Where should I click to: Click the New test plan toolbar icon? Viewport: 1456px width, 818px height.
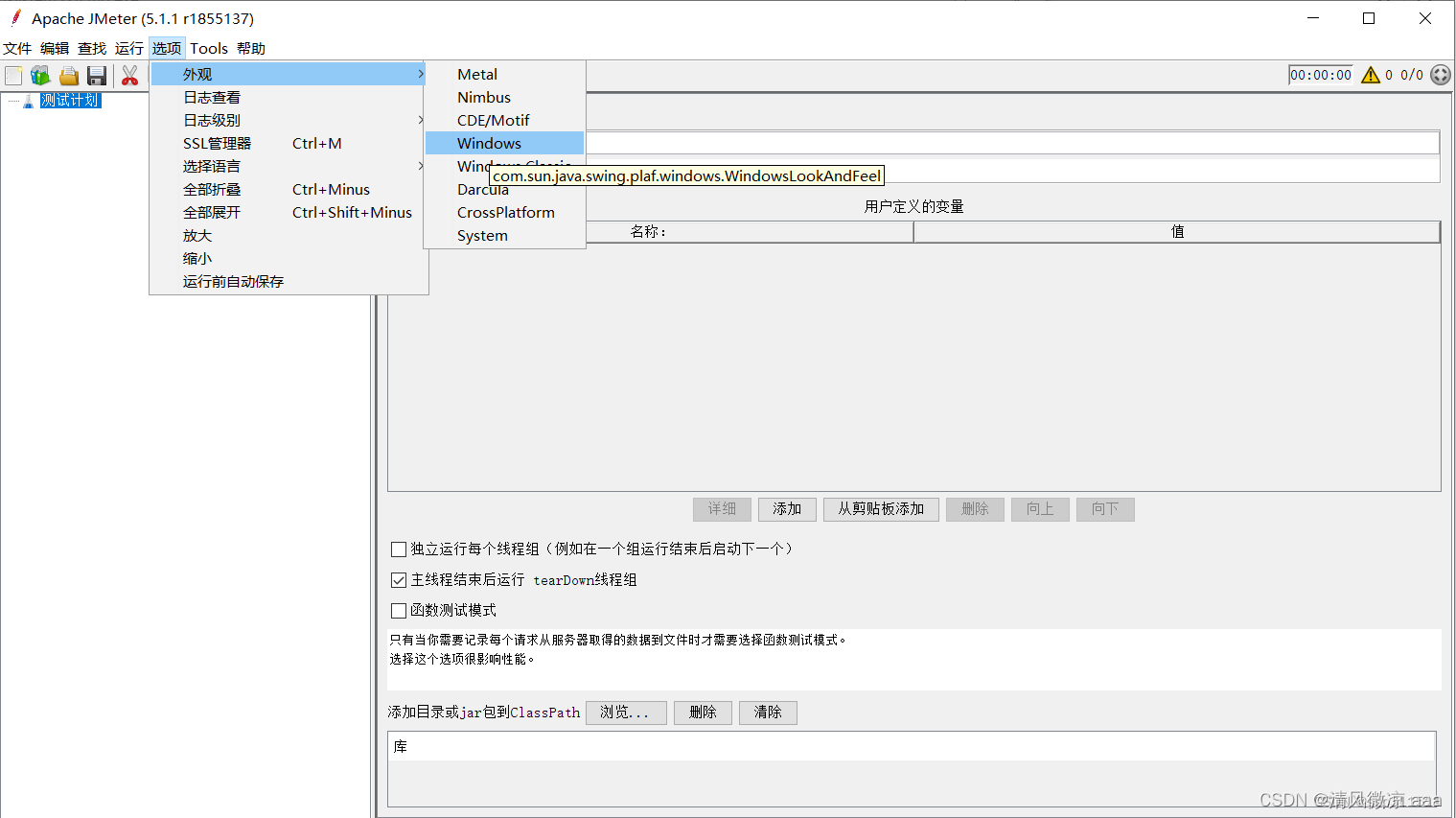coord(13,76)
